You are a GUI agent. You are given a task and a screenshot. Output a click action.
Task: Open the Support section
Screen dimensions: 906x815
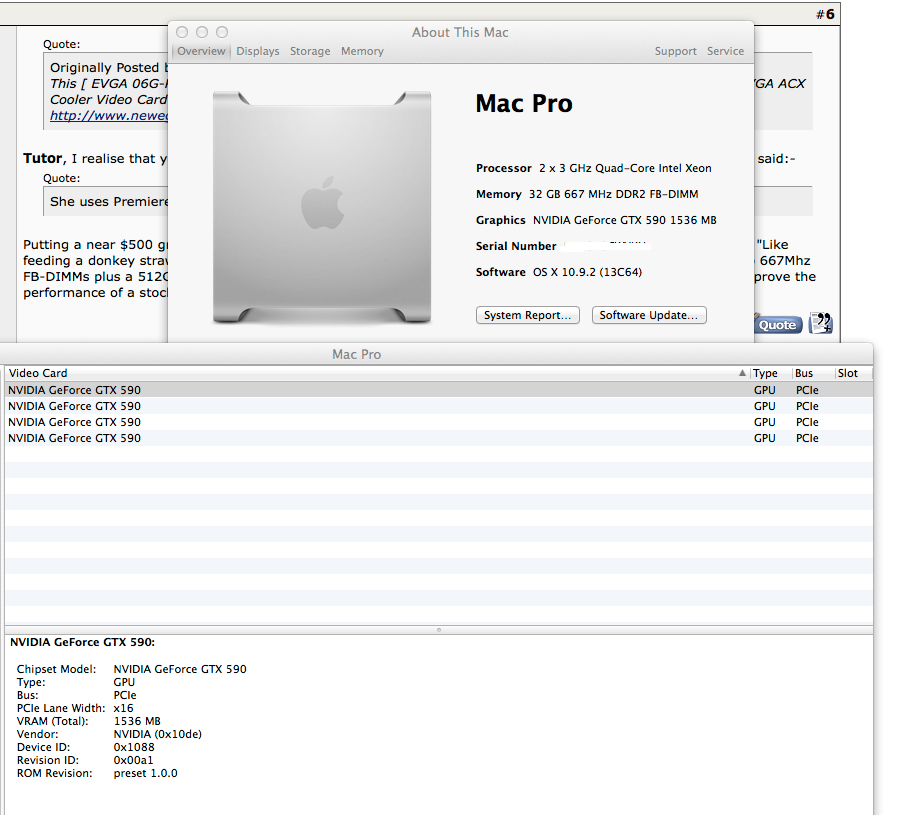(x=675, y=51)
